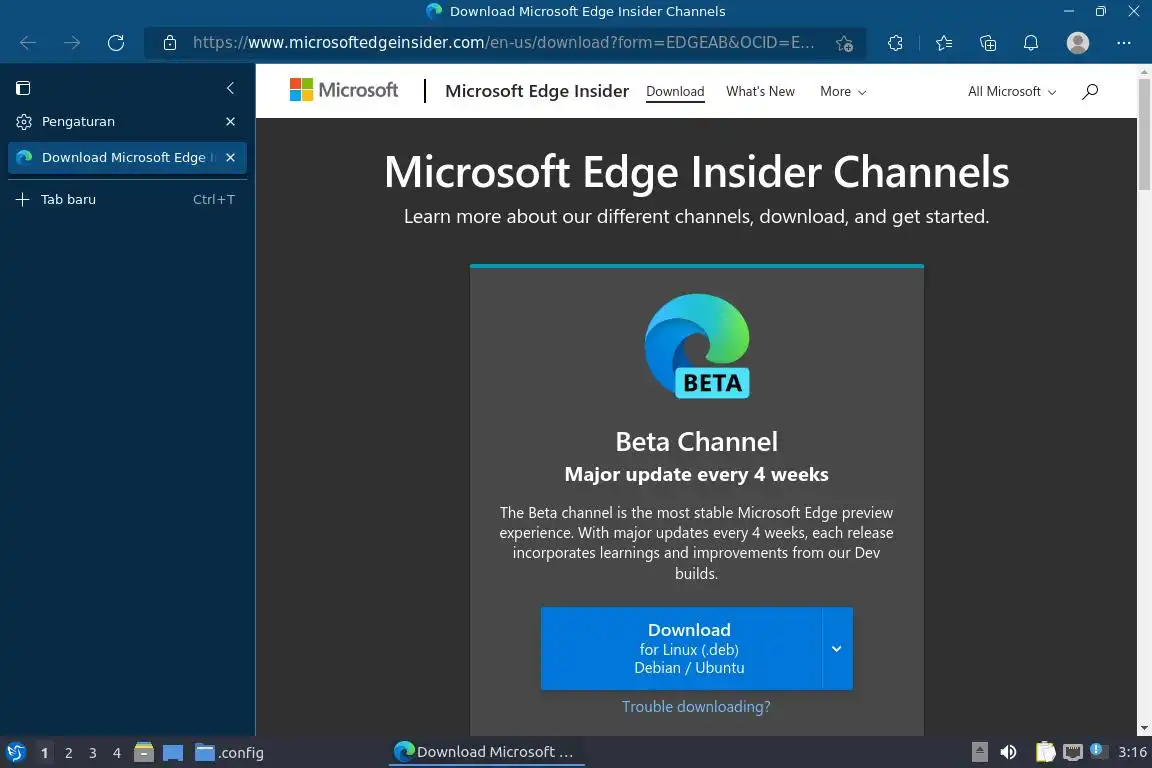This screenshot has width=1152, height=768.
Task: Expand the More dropdown
Action: [843, 91]
